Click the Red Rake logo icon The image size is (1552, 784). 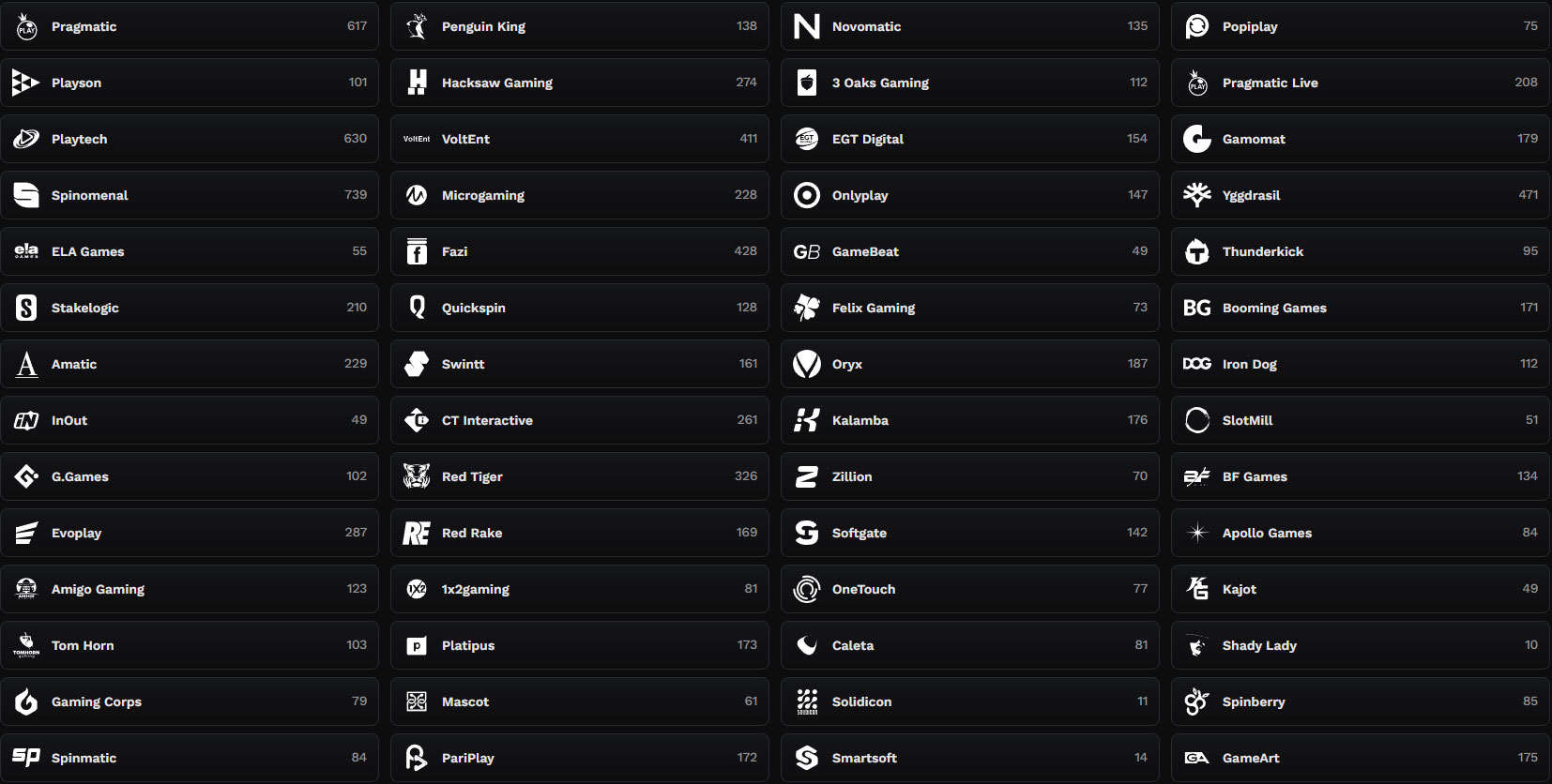click(417, 533)
